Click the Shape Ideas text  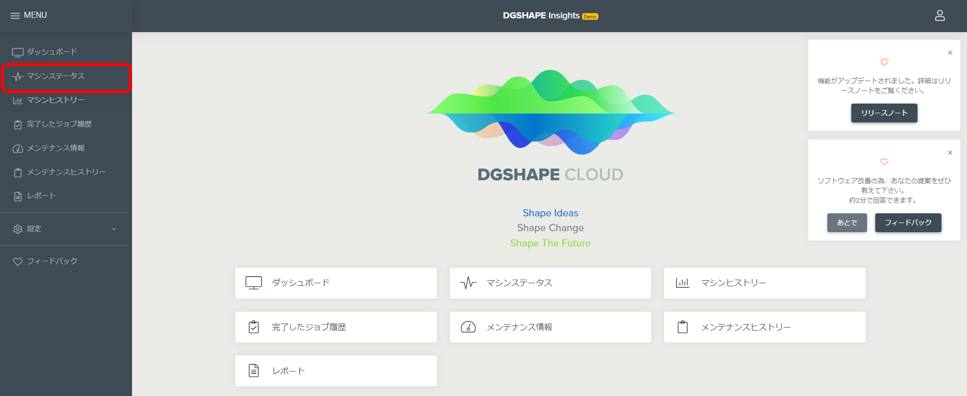[x=551, y=213]
